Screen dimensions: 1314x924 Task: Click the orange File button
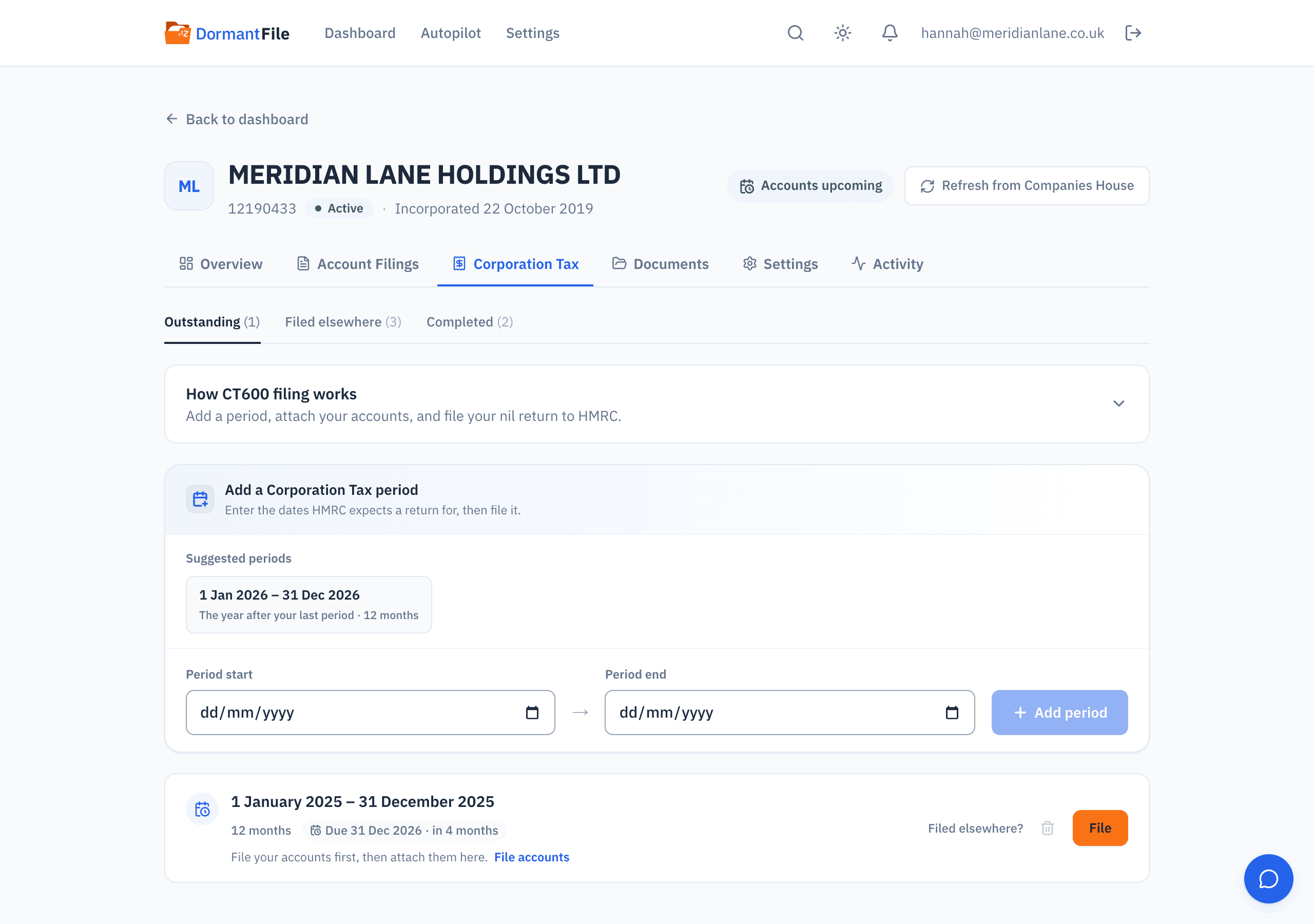[x=1100, y=828]
